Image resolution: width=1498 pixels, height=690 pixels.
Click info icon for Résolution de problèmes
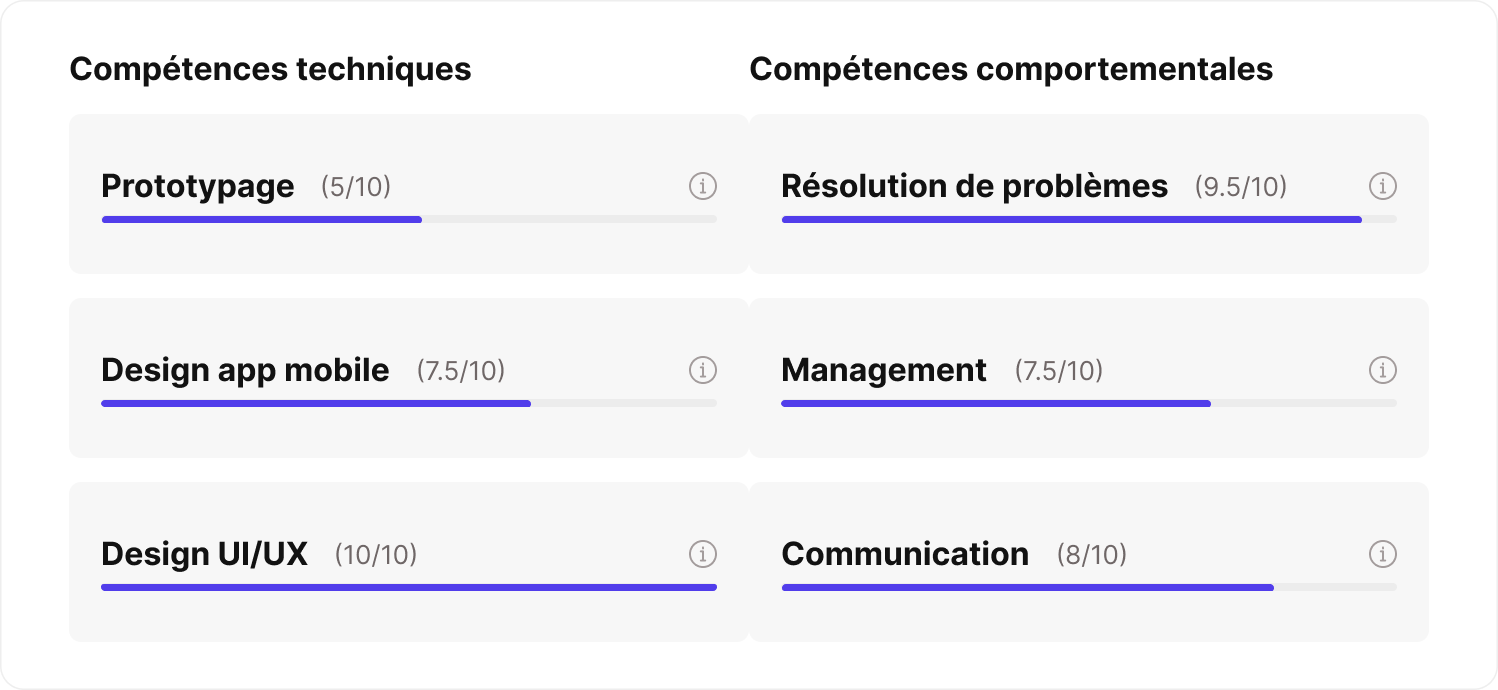pyautogui.click(x=1383, y=186)
